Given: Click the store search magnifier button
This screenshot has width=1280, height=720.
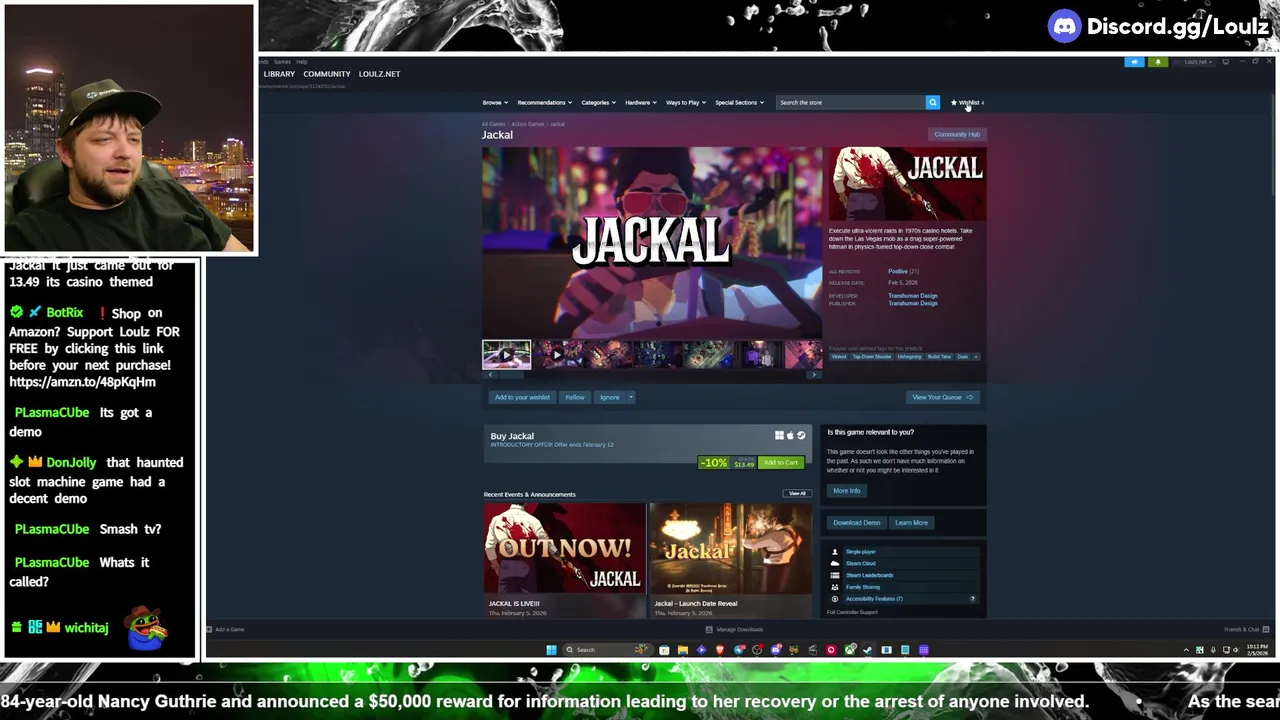Looking at the screenshot, I should 932,102.
